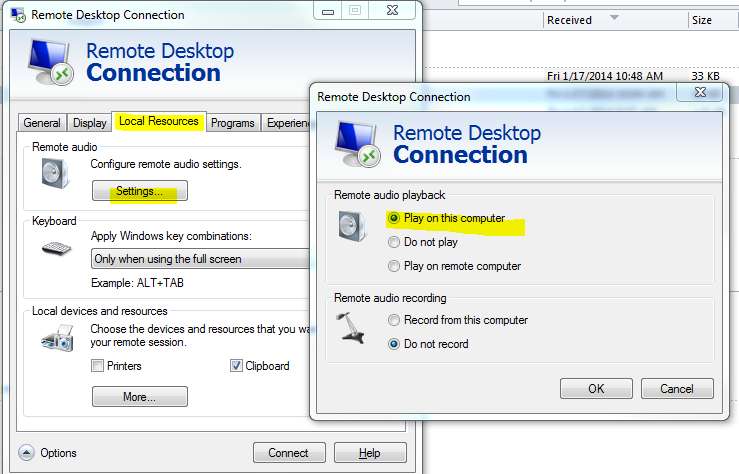Click the microphone icon in Remote audio recording
Image resolution: width=739 pixels, height=474 pixels.
pyautogui.click(x=351, y=327)
